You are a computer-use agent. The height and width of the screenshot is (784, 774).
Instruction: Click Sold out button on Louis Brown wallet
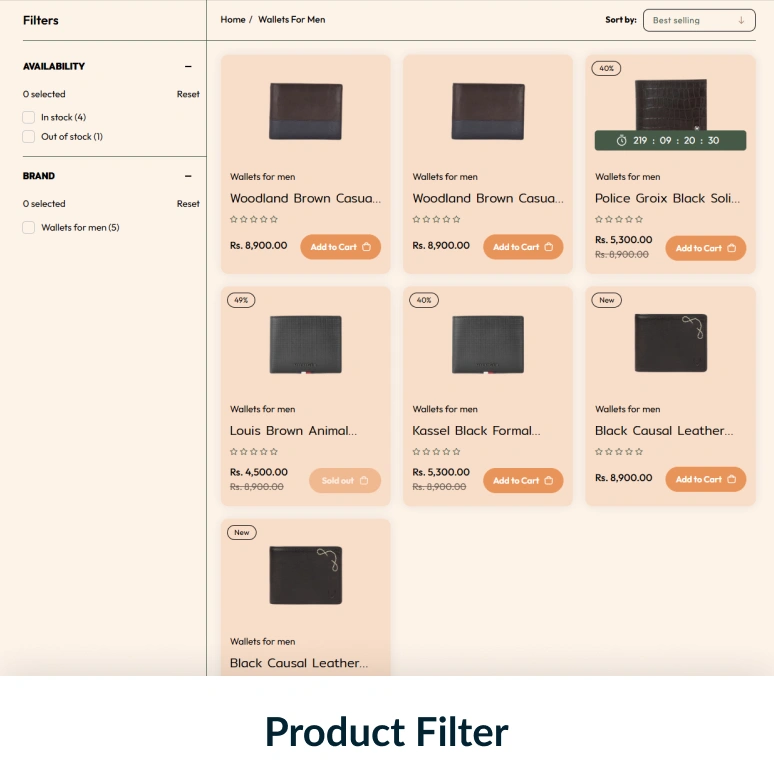click(x=345, y=480)
